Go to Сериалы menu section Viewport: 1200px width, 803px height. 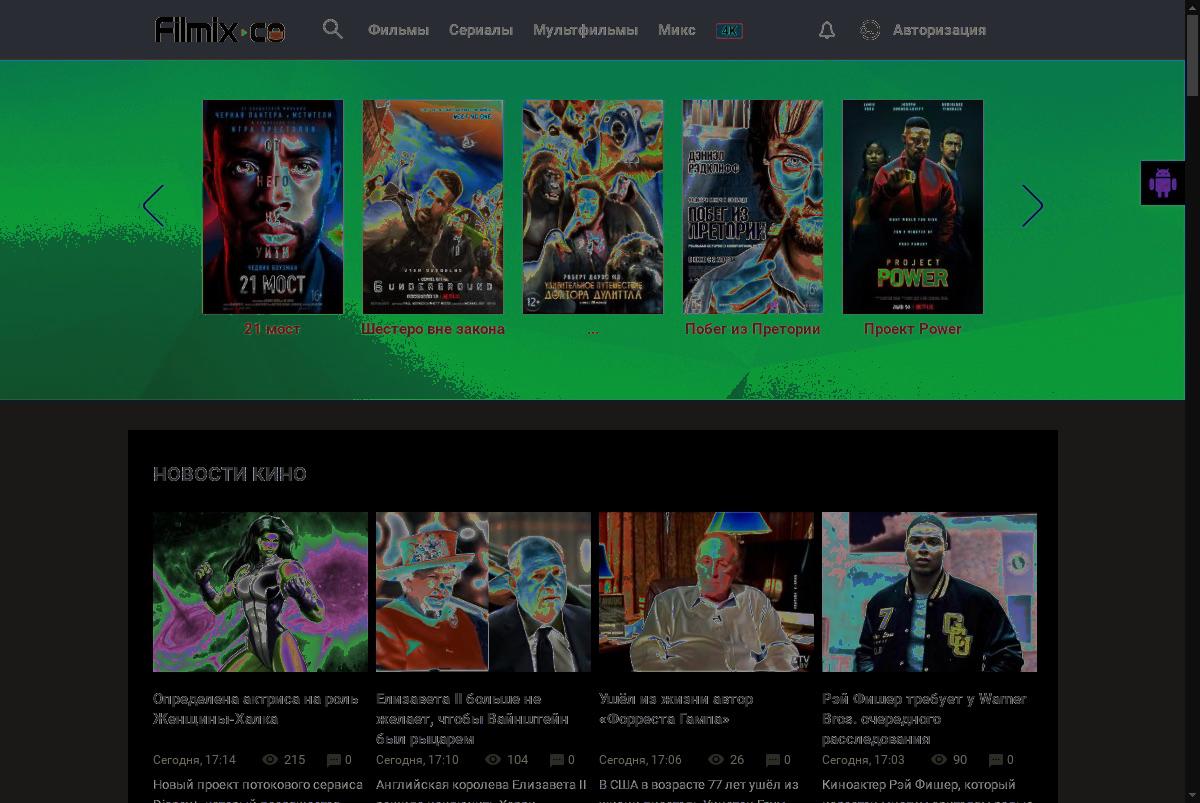pyautogui.click(x=481, y=30)
